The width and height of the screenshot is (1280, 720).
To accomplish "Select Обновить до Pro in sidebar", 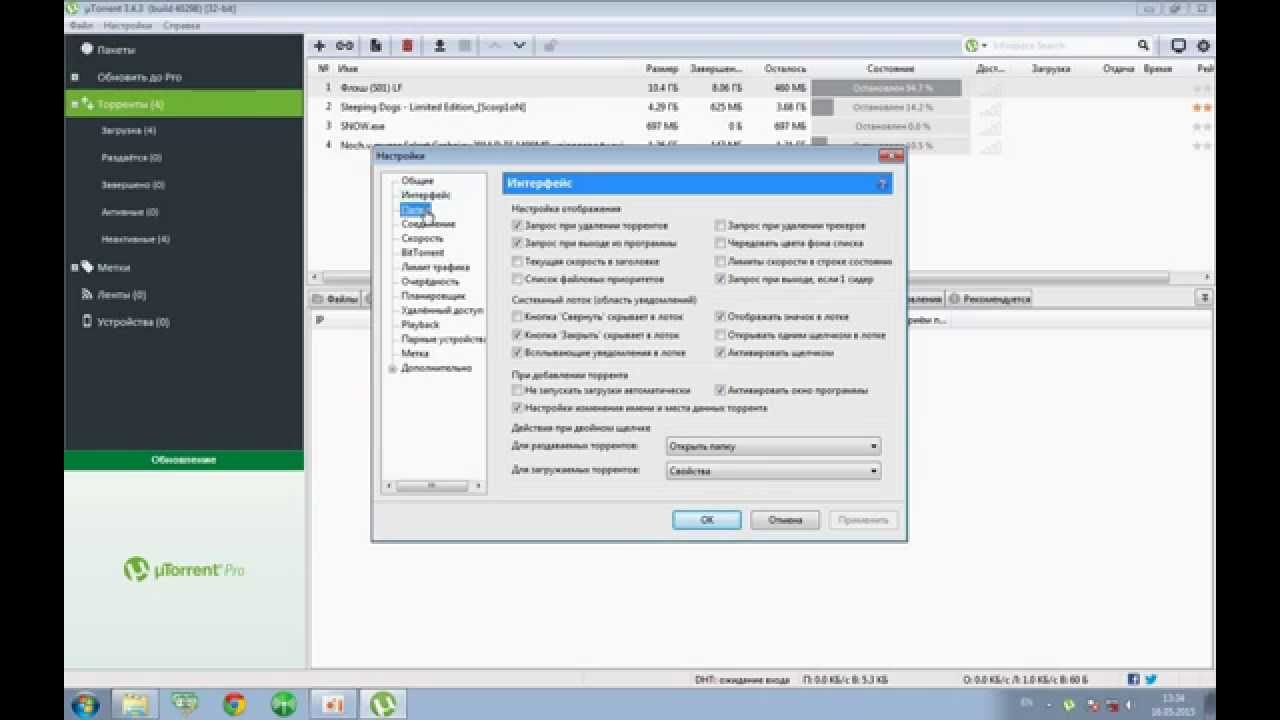I will [x=139, y=77].
